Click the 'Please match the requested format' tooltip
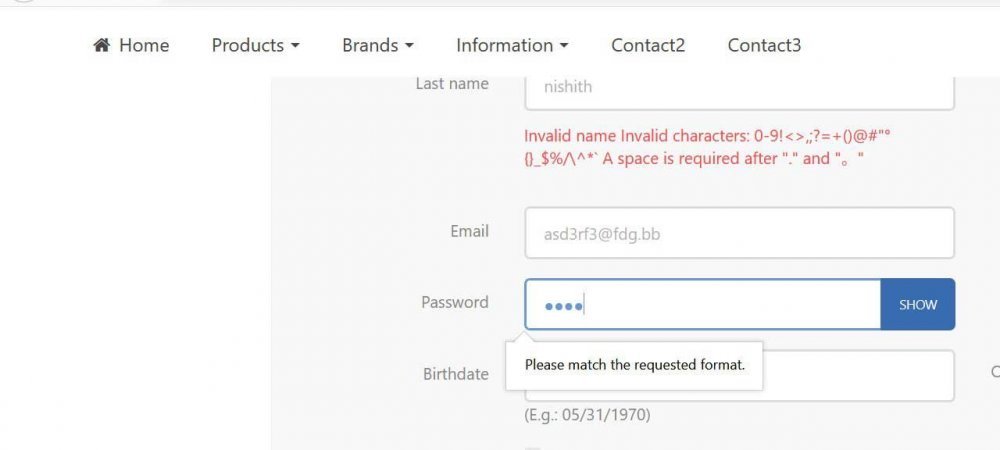 [x=634, y=365]
